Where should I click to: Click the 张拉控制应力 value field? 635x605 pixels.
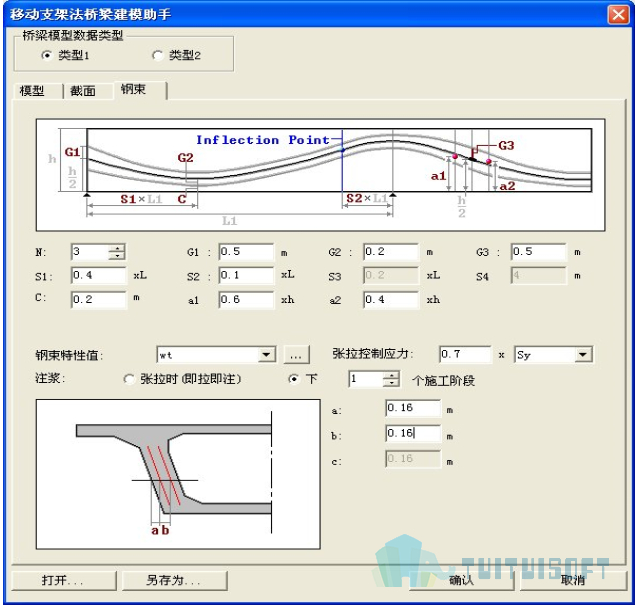click(465, 354)
